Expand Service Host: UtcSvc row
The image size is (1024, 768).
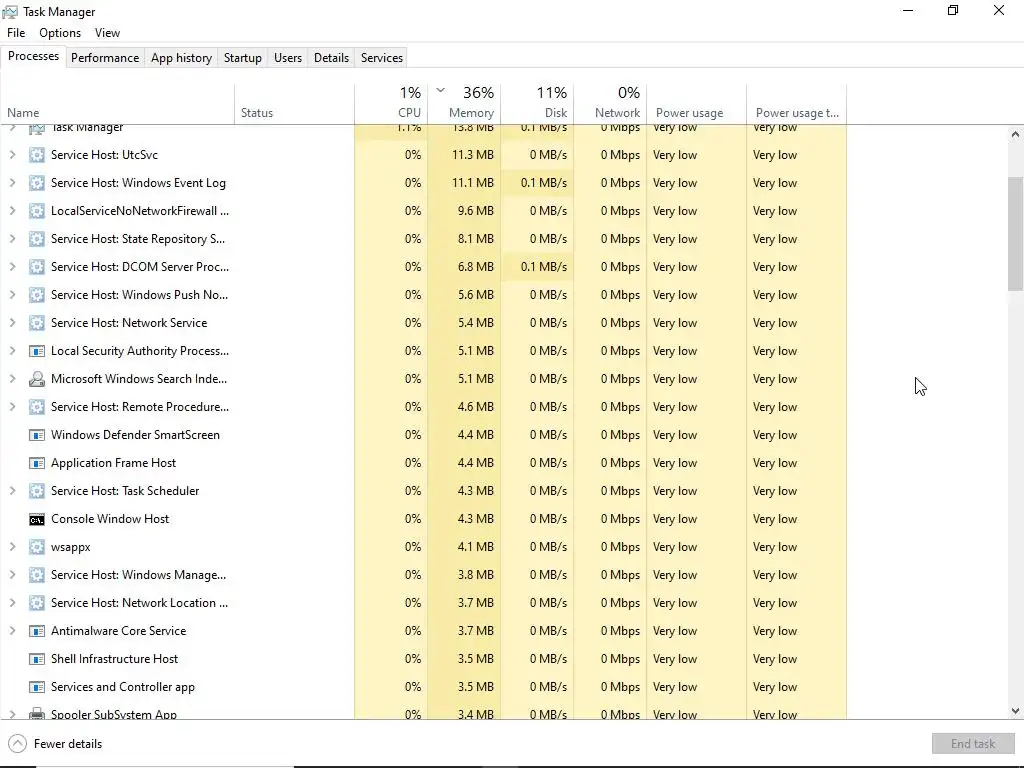(x=12, y=155)
